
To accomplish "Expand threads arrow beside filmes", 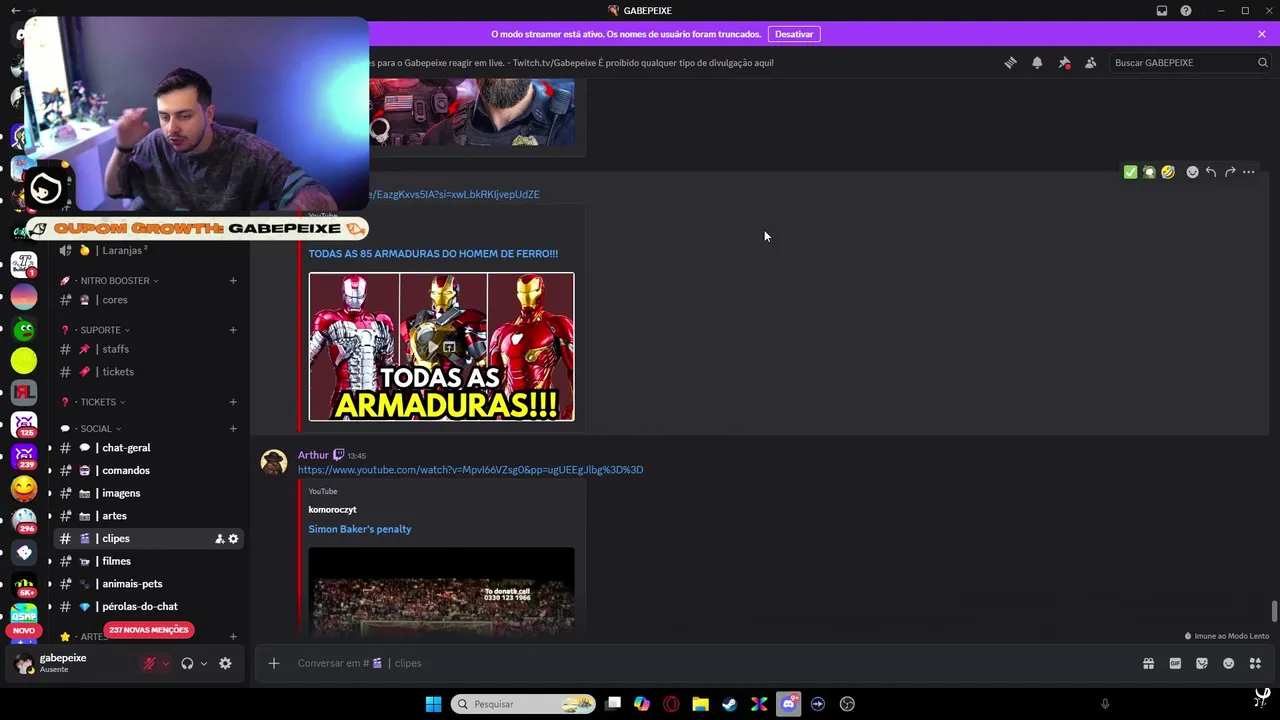I will (x=50, y=562).
